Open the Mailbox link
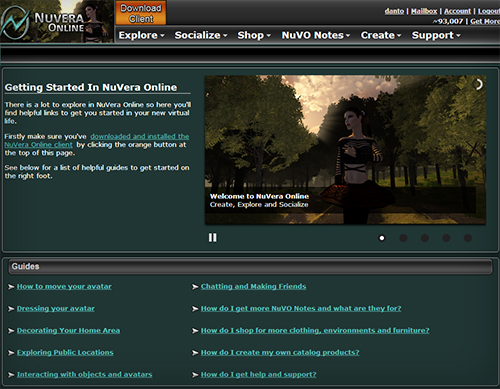Viewport: 500px width, 389px height. 424,11
